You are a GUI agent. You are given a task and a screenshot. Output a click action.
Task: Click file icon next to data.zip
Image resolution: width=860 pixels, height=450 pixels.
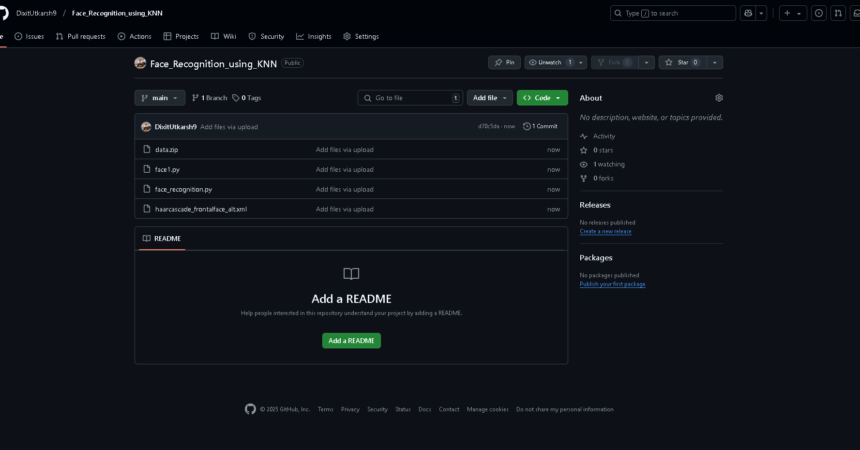(x=146, y=149)
